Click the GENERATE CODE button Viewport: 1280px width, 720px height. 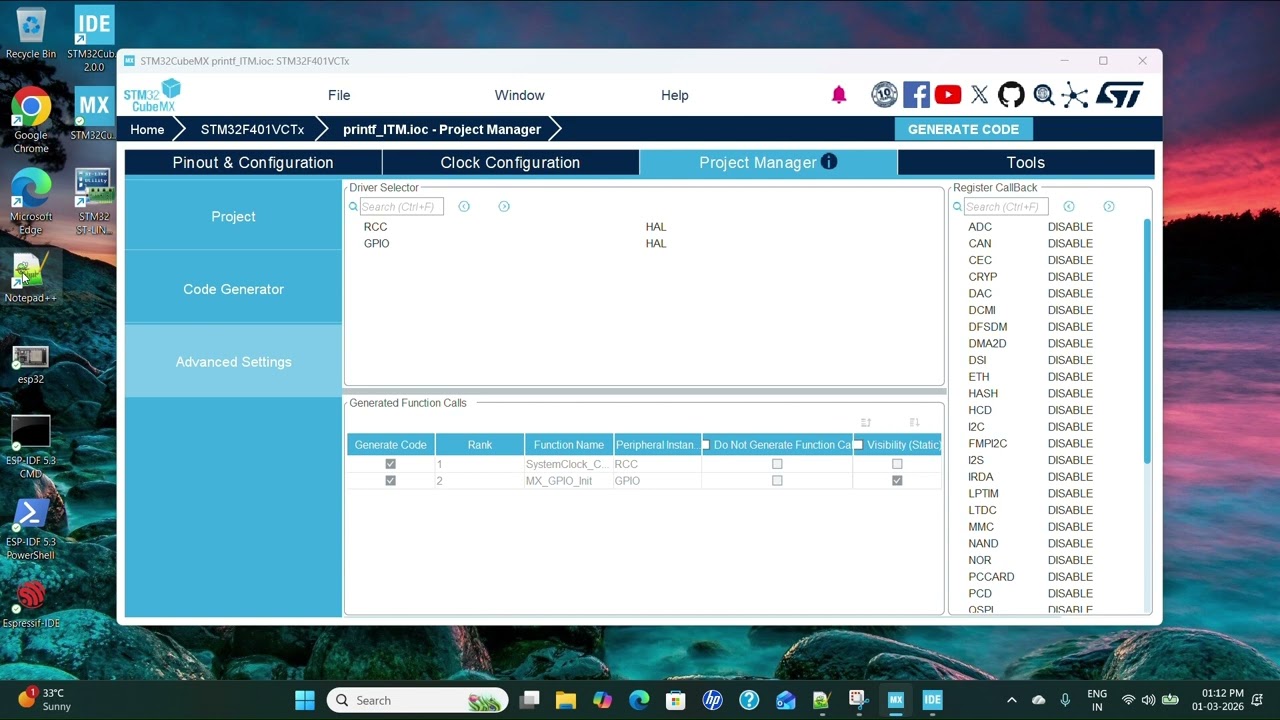(963, 129)
